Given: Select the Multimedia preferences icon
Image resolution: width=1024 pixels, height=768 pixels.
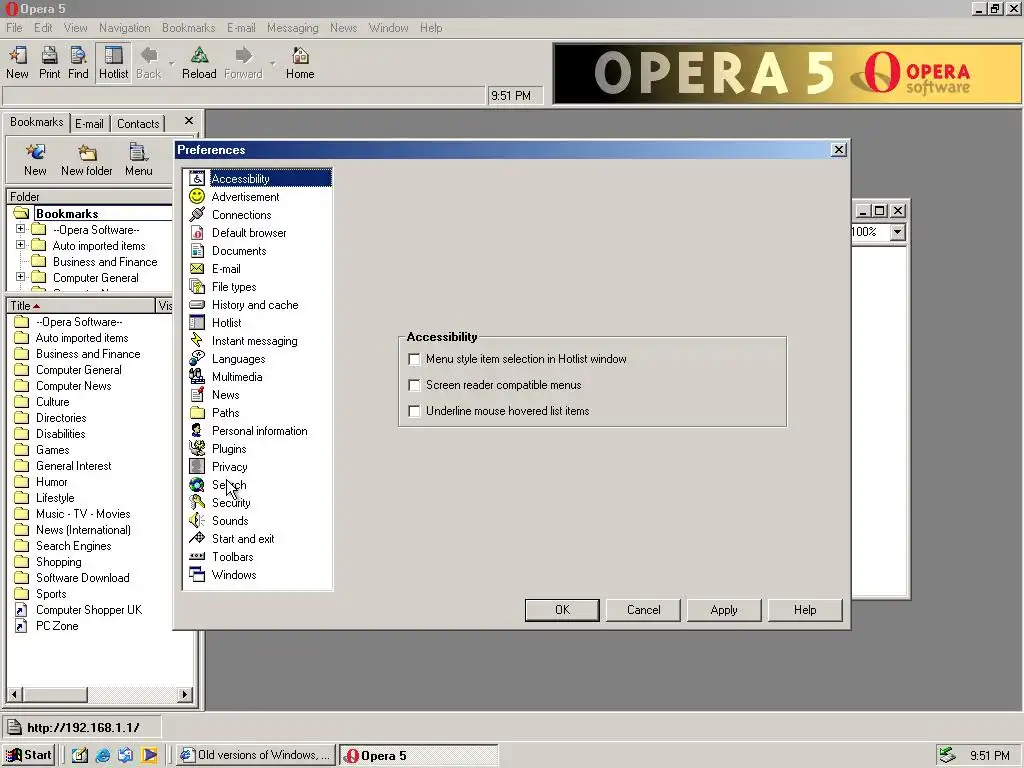Looking at the screenshot, I should tap(197, 376).
